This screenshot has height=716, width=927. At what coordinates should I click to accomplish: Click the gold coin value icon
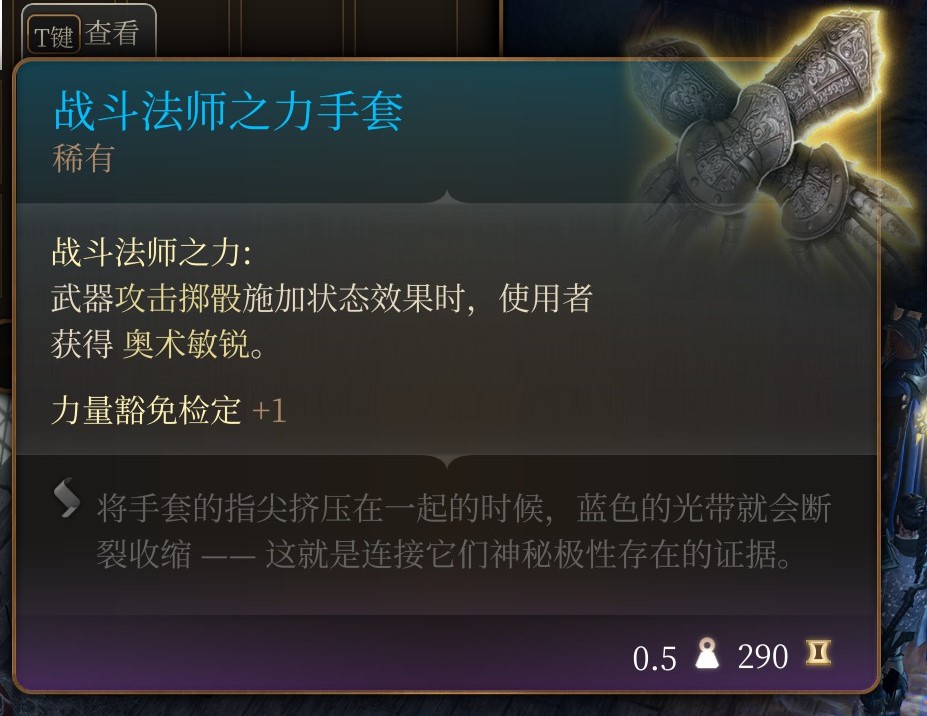coord(819,653)
